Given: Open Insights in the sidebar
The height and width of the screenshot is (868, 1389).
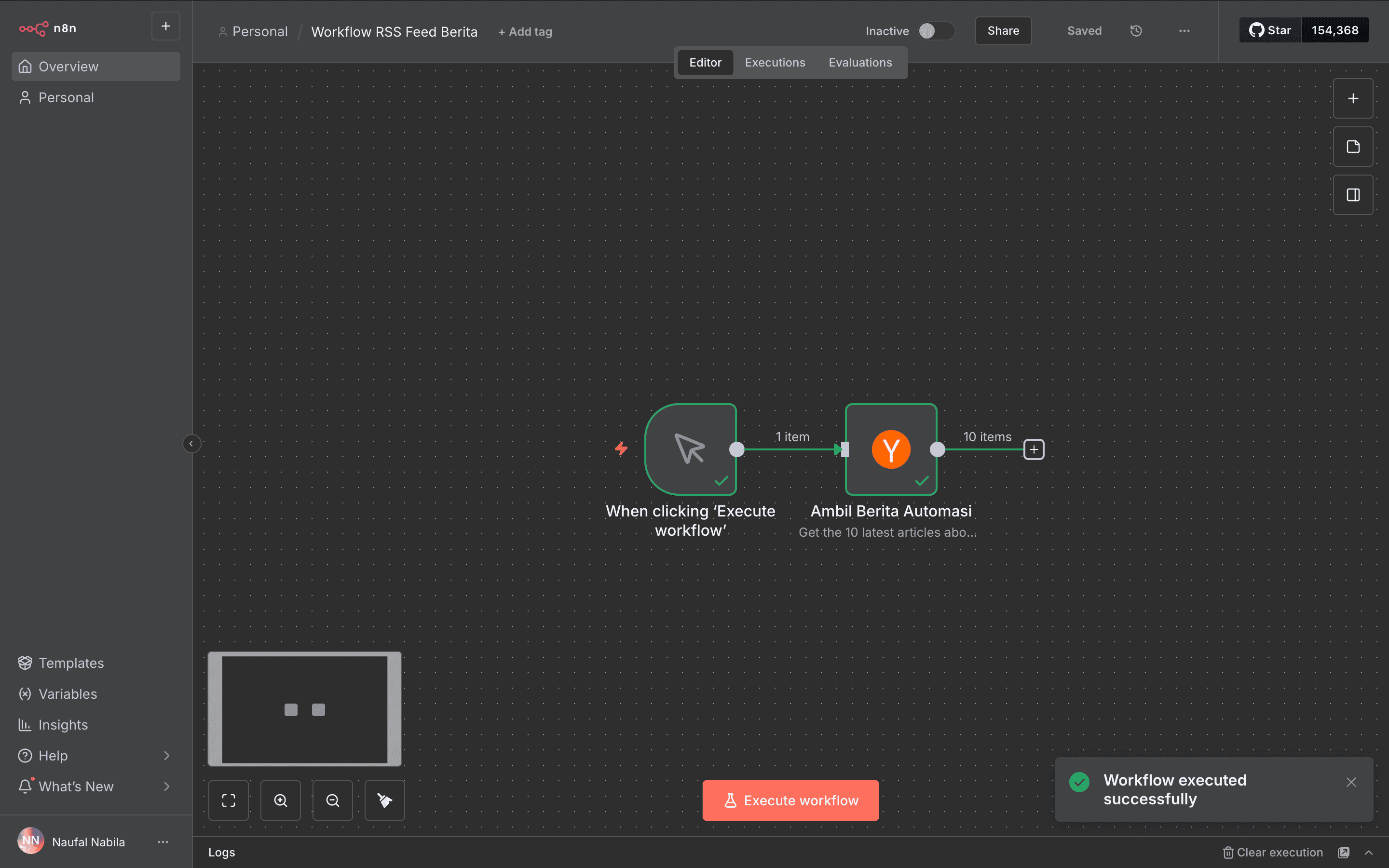Looking at the screenshot, I should coord(96,725).
